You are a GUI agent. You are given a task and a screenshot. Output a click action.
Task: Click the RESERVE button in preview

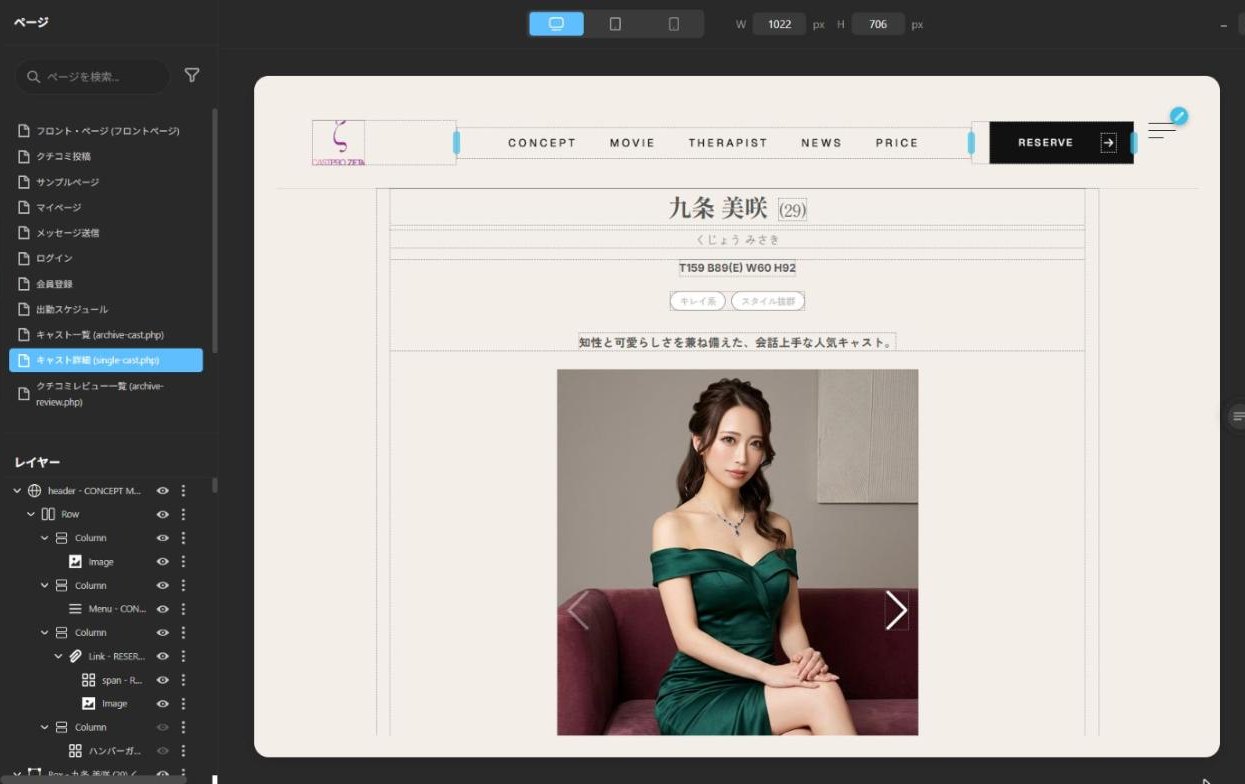(1061, 143)
